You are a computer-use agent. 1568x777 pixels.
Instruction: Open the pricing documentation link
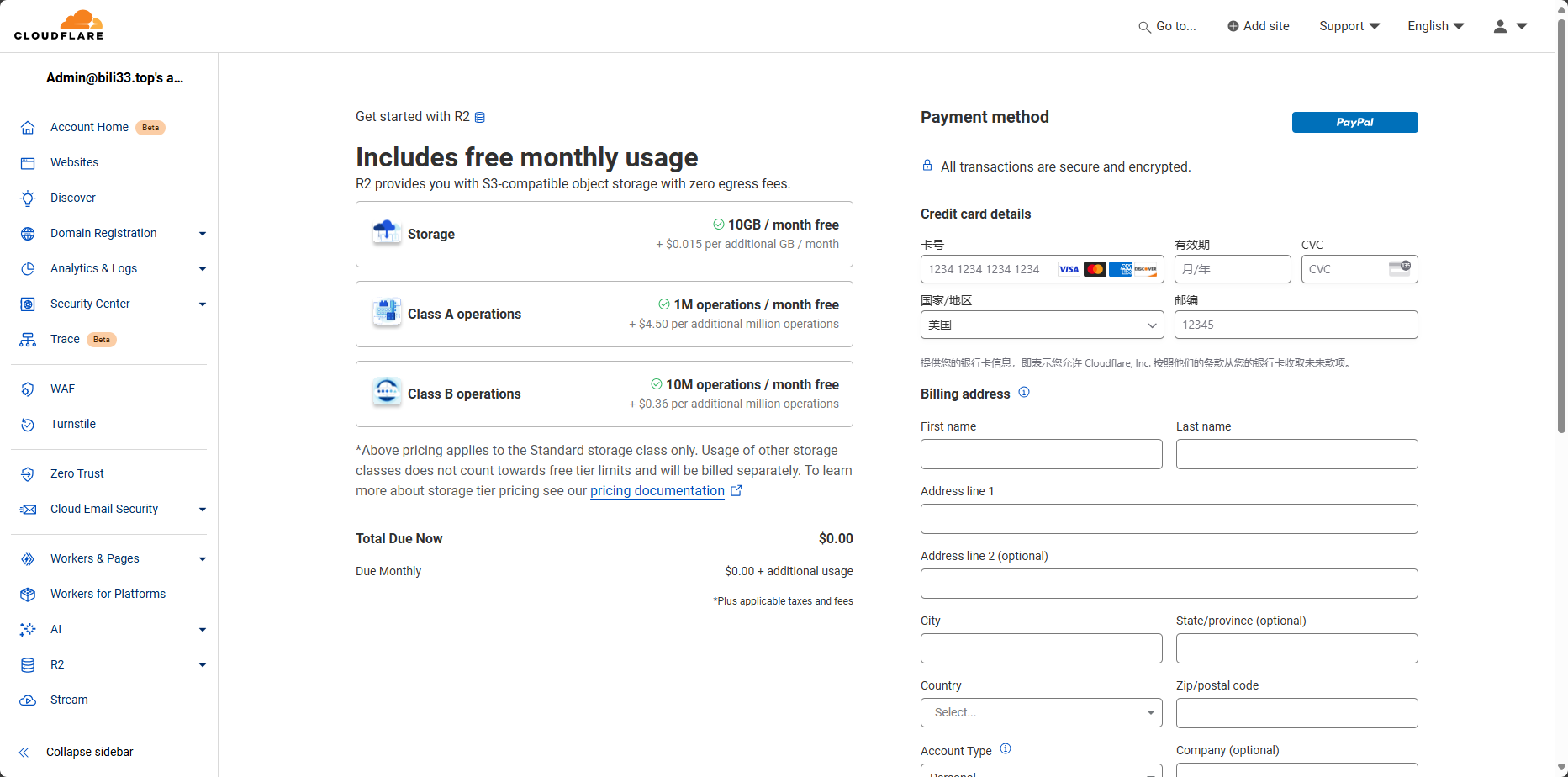coord(657,490)
